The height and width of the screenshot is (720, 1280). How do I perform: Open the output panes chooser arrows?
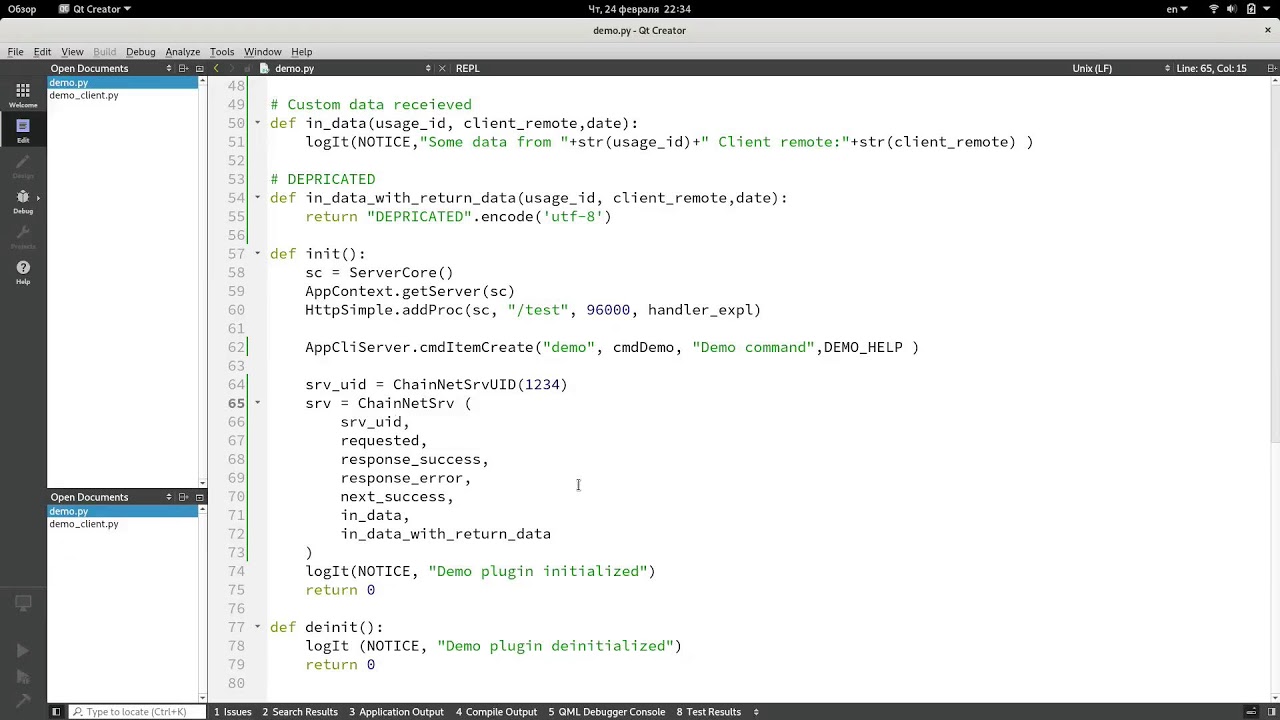(x=756, y=712)
